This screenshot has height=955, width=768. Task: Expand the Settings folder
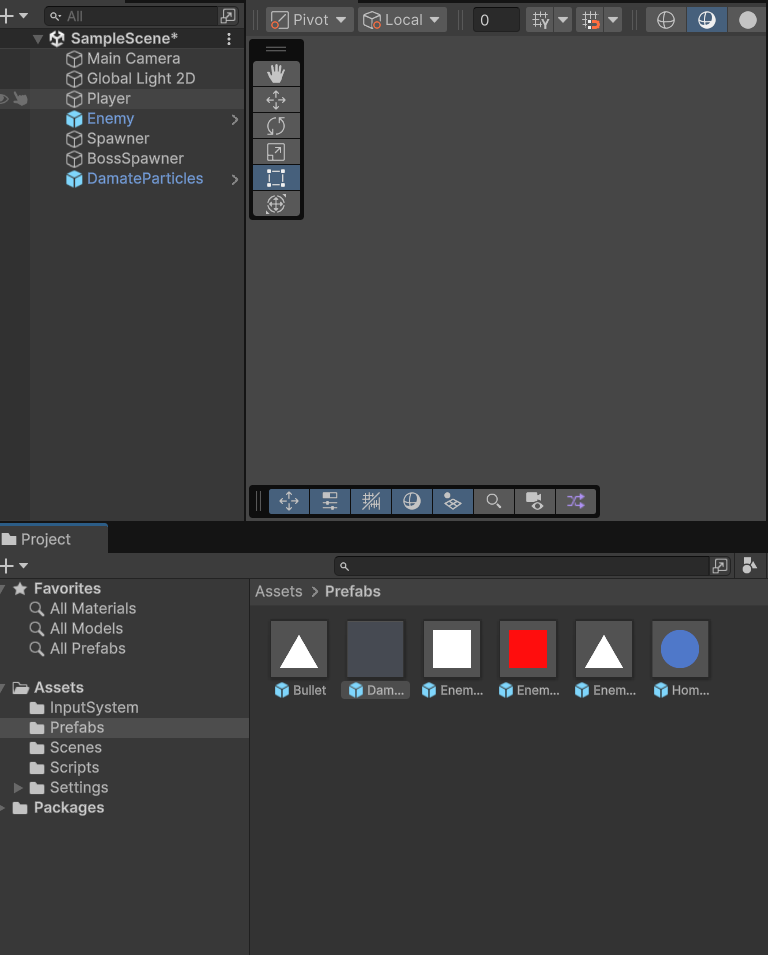pyautogui.click(x=18, y=788)
